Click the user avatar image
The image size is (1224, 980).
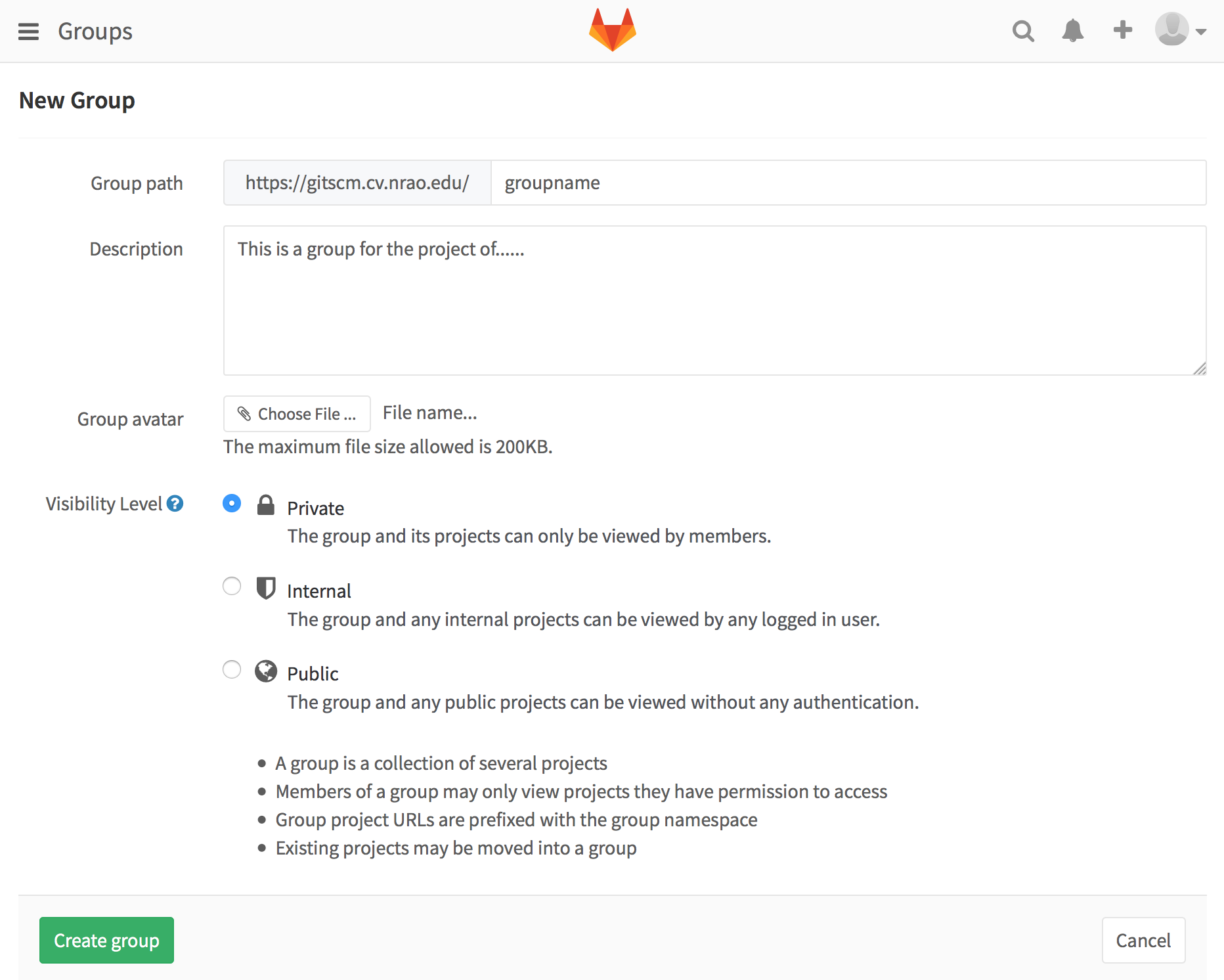coord(1171,30)
